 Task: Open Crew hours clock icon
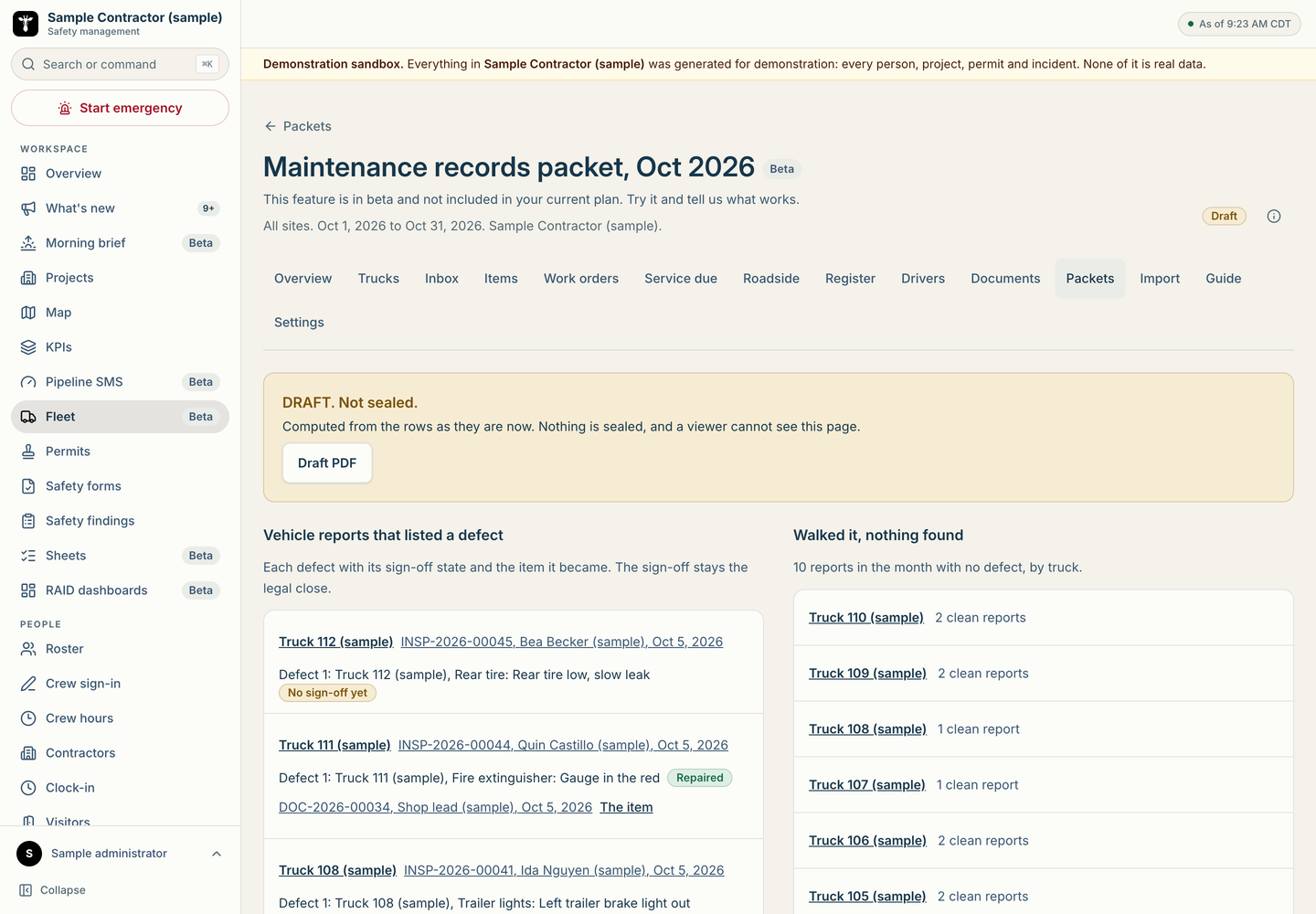[28, 718]
